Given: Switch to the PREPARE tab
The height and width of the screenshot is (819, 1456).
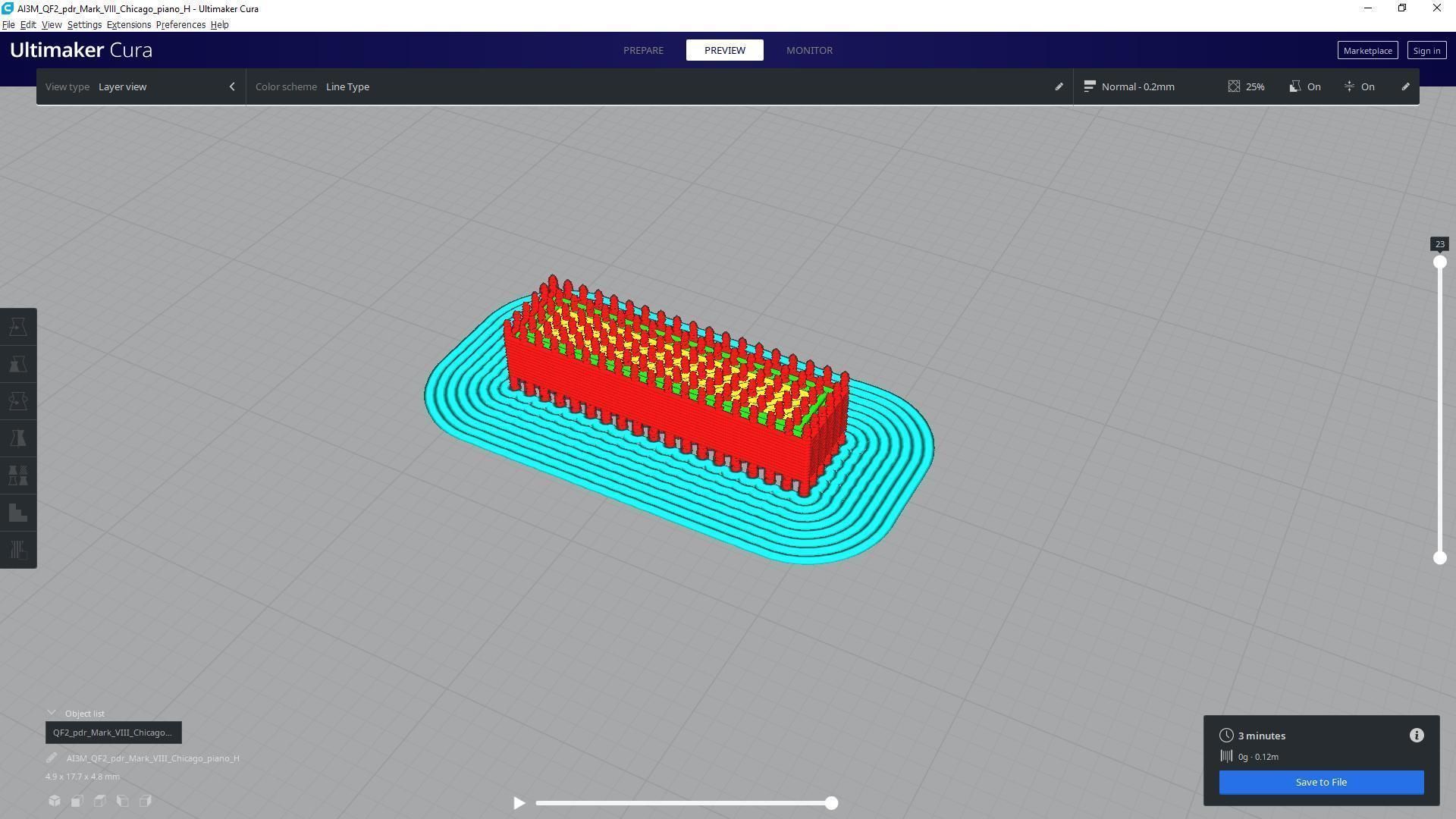Looking at the screenshot, I should [x=643, y=50].
